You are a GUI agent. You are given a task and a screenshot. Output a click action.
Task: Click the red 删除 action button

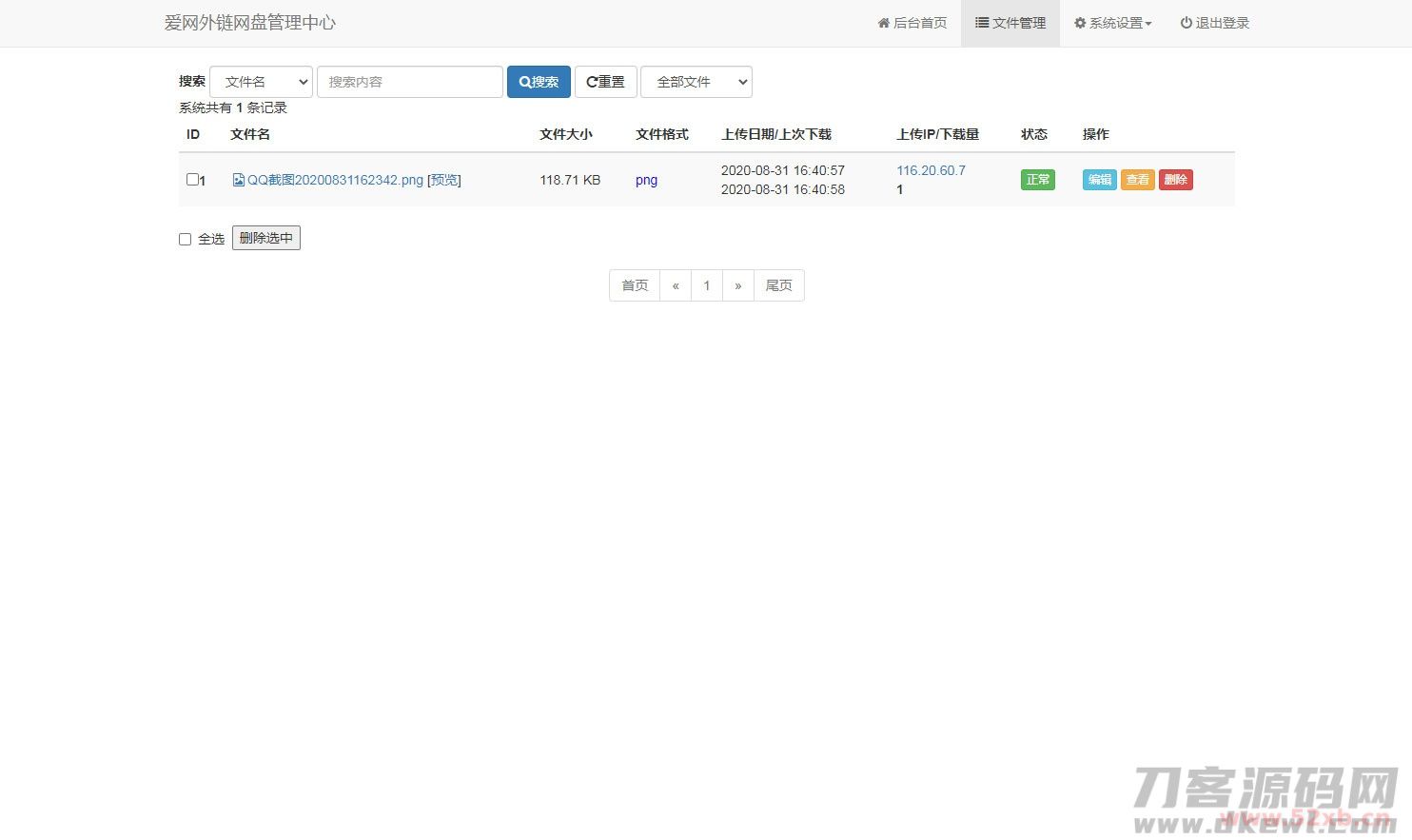[x=1176, y=179]
